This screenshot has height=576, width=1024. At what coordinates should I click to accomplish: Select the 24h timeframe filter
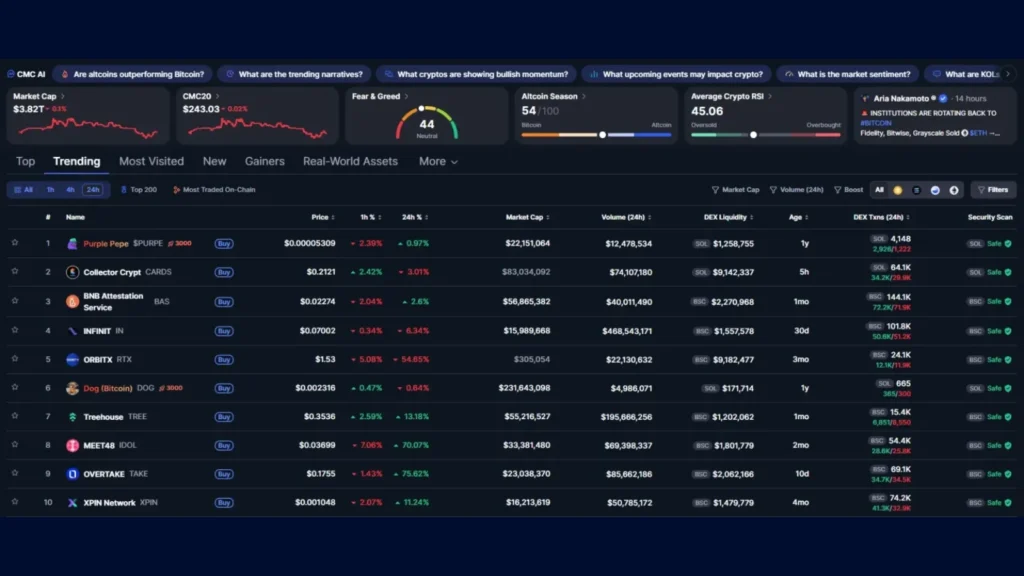point(93,190)
